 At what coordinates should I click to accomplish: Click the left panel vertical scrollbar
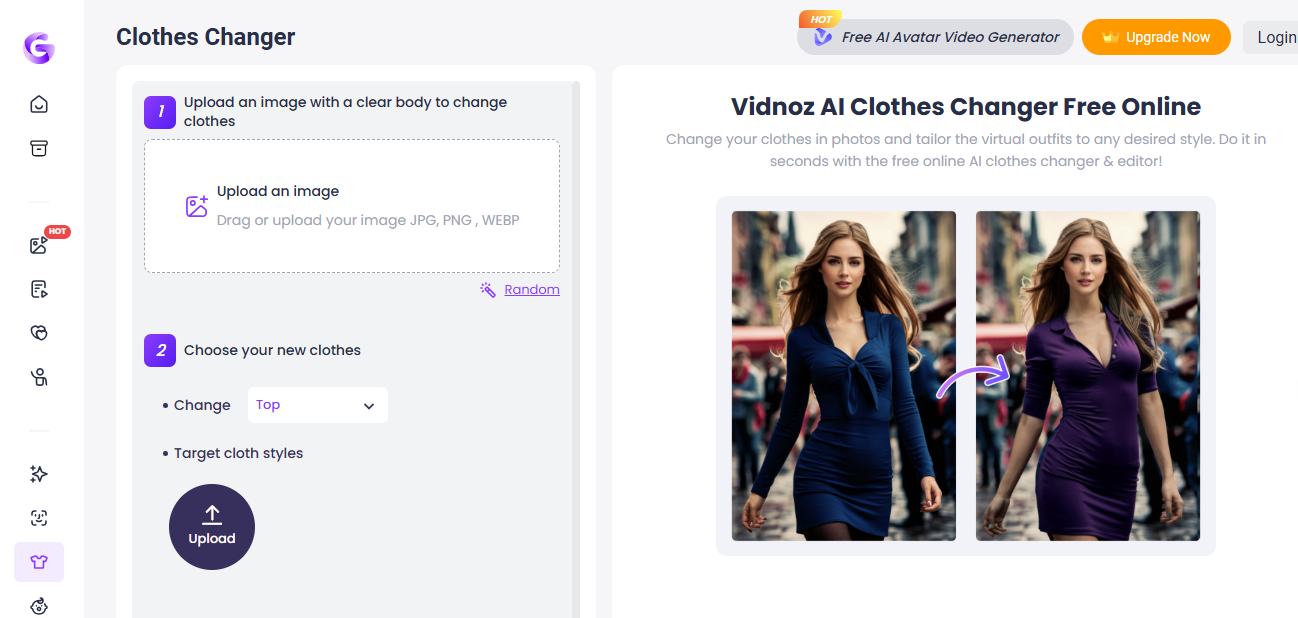(x=575, y=350)
